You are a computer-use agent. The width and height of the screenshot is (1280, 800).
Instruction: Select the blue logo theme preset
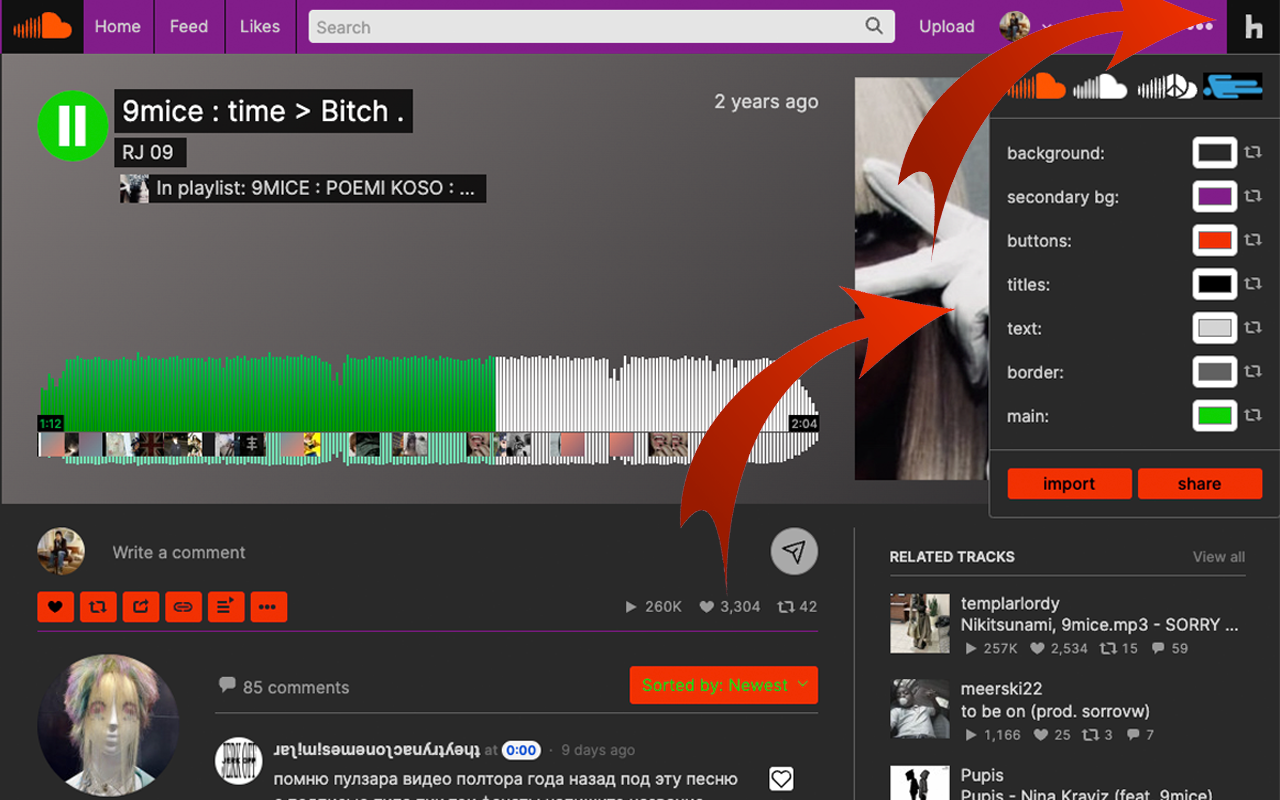tap(1232, 87)
